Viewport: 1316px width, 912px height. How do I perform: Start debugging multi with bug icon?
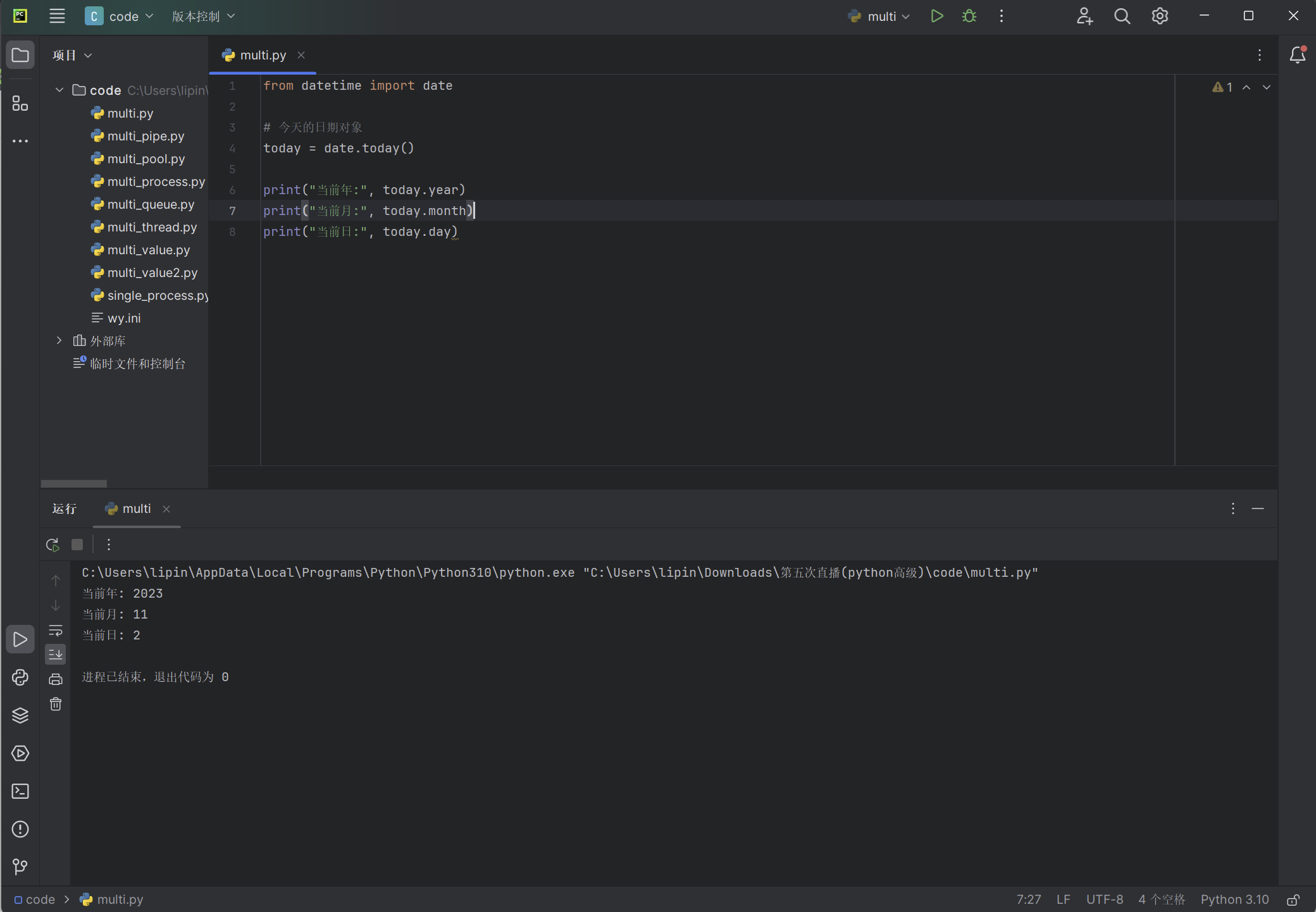tap(969, 16)
